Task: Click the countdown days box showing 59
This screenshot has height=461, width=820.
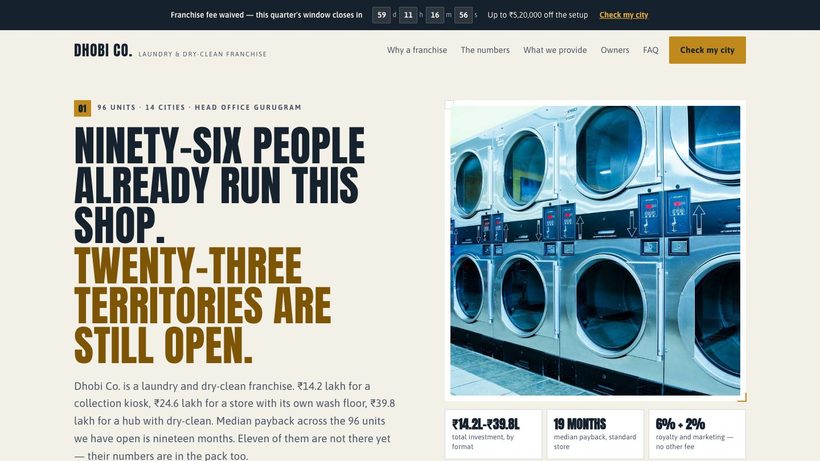Action: [382, 15]
